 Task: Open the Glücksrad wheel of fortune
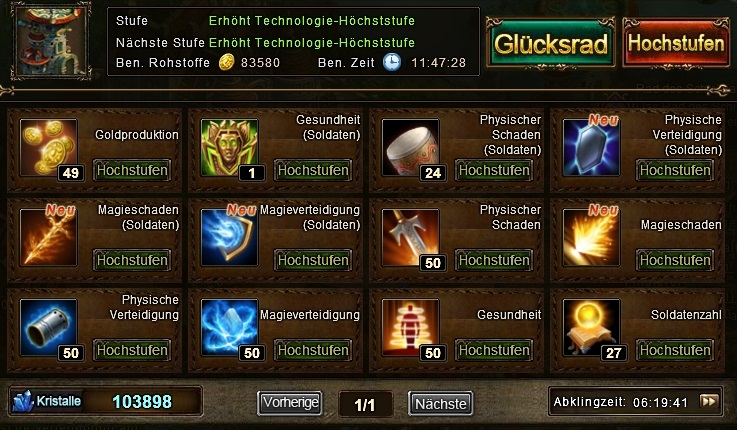click(x=550, y=44)
